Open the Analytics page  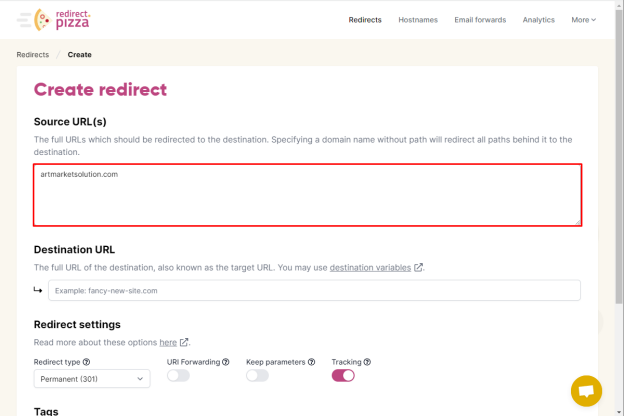[x=538, y=20]
